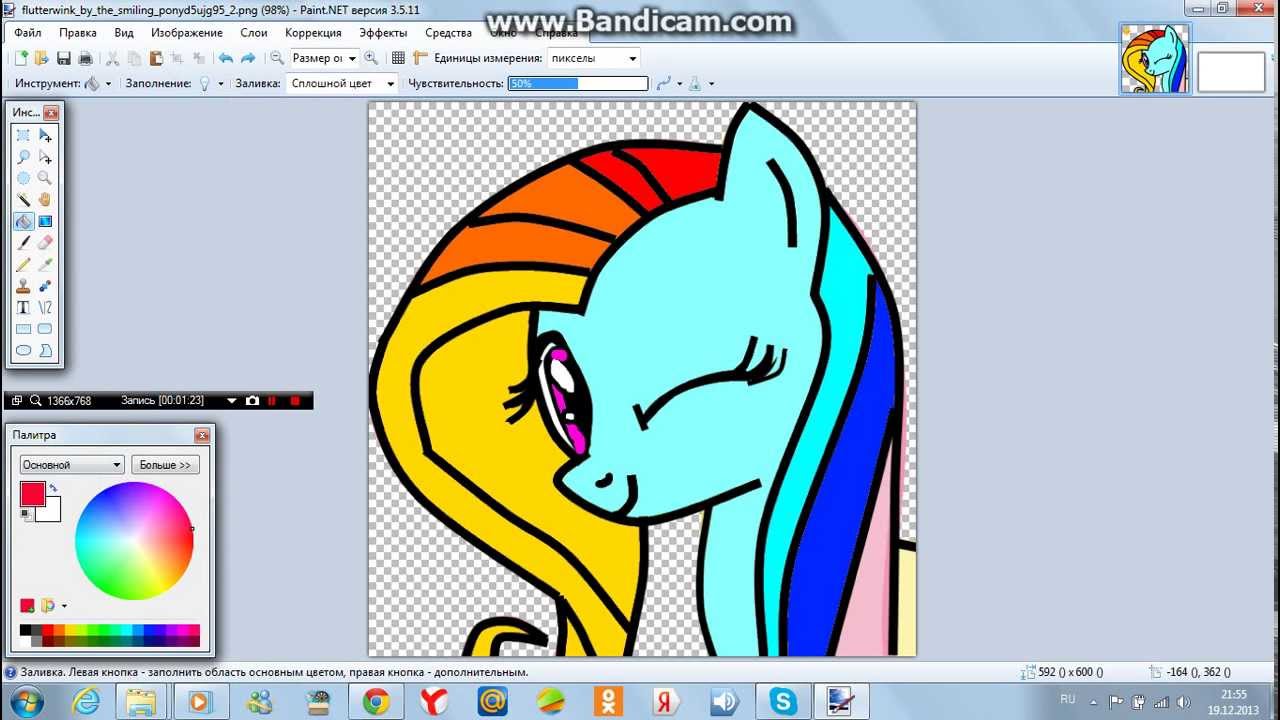Viewport: 1280px width, 720px height.
Task: Adjust the Чувствительность tolerance slider
Action: click(x=578, y=84)
